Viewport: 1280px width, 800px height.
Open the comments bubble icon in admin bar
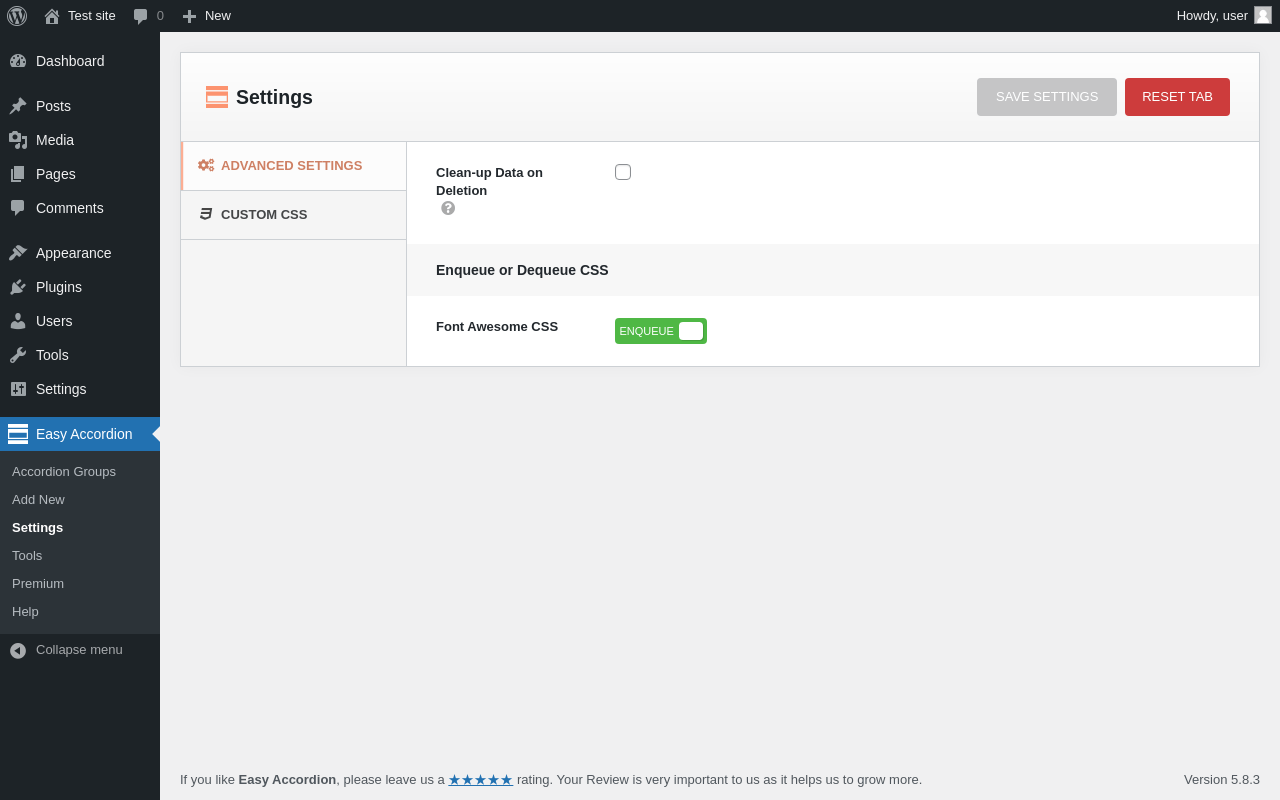pos(141,16)
